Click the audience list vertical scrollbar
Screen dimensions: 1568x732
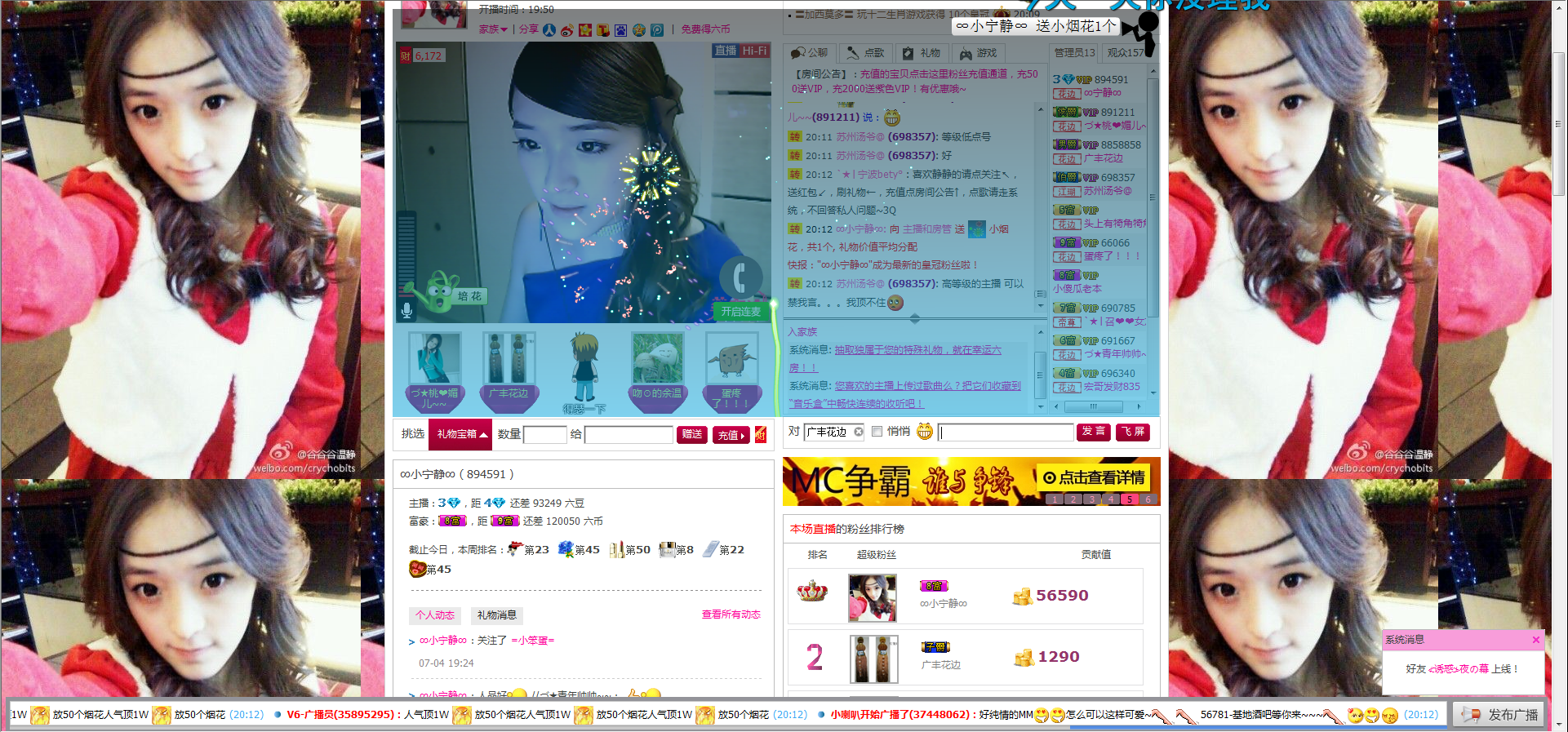pos(1153,196)
